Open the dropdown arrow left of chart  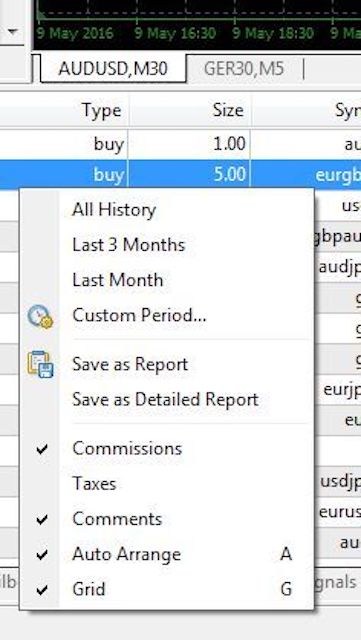pyautogui.click(x=13, y=31)
